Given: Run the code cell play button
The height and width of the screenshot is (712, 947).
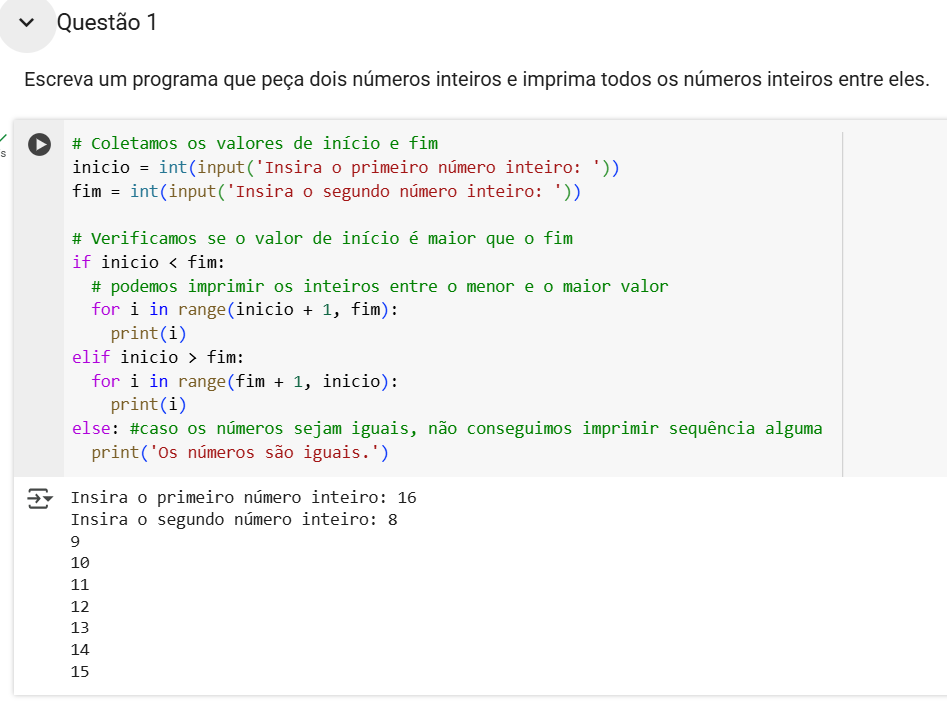Looking at the screenshot, I should click(39, 144).
